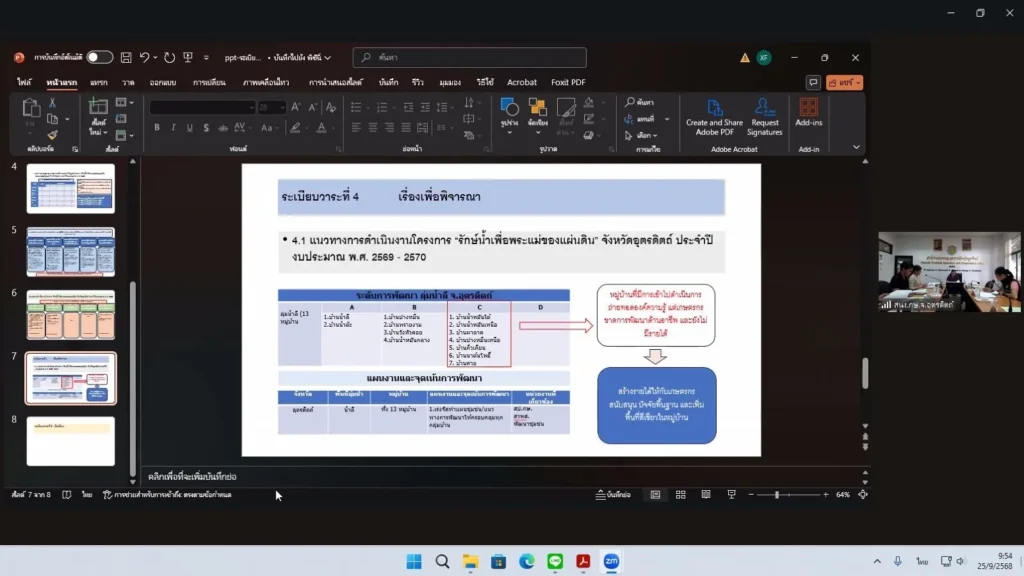Start slideshow from status bar icon
The width and height of the screenshot is (1024, 576).
tap(732, 494)
